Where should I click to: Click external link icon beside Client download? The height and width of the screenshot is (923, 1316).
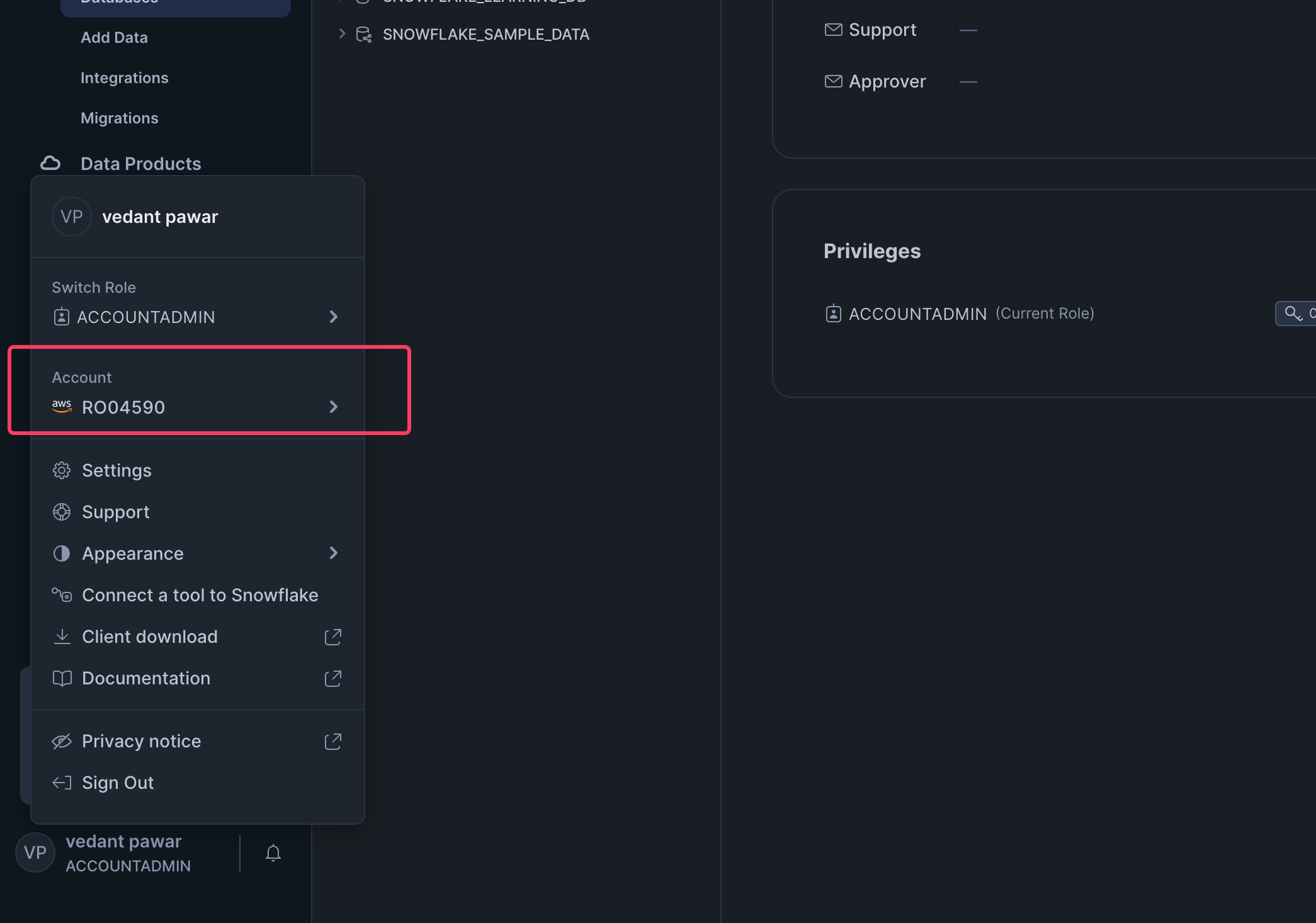[333, 637]
